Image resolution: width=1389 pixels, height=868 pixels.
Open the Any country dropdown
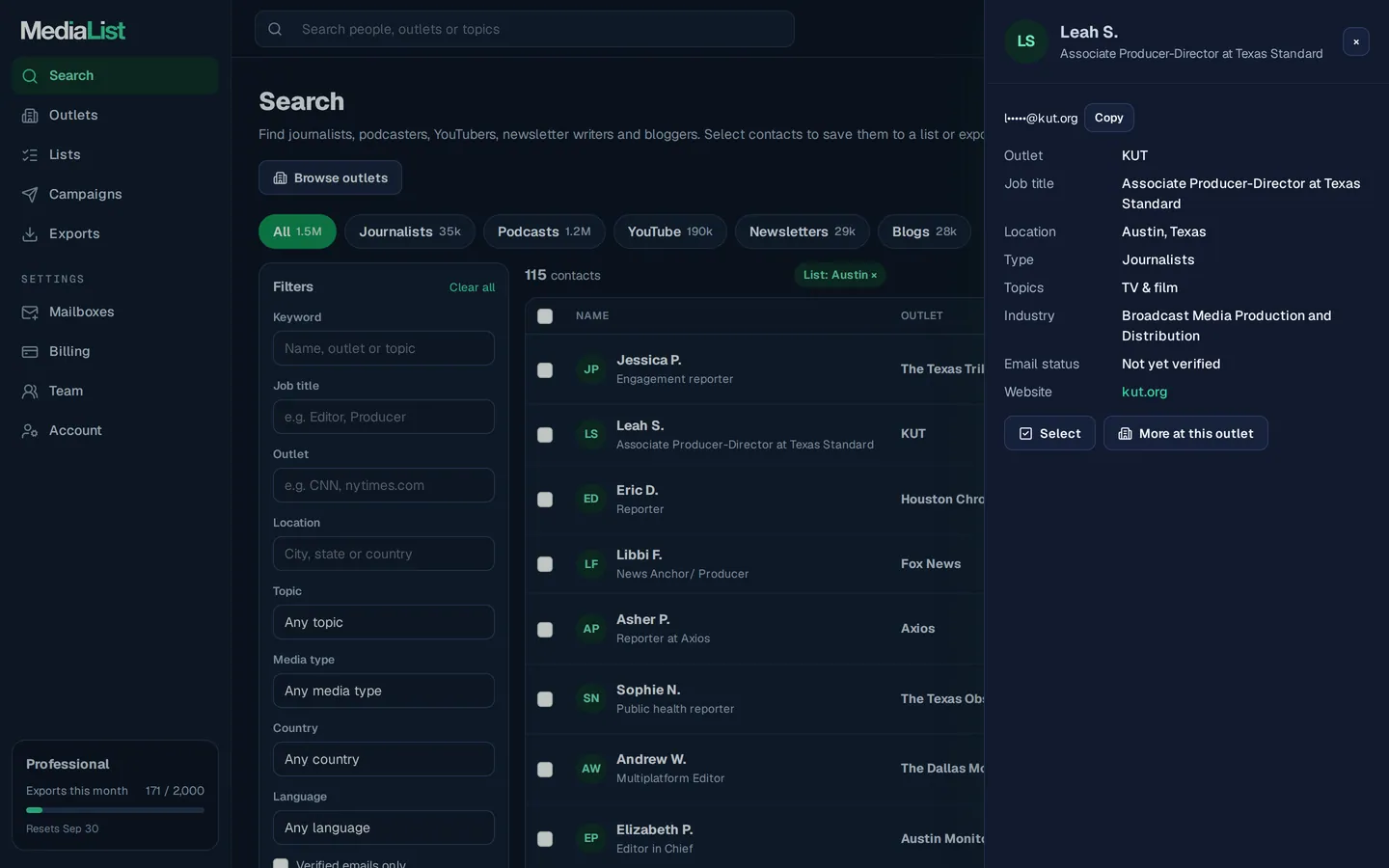[x=384, y=759]
